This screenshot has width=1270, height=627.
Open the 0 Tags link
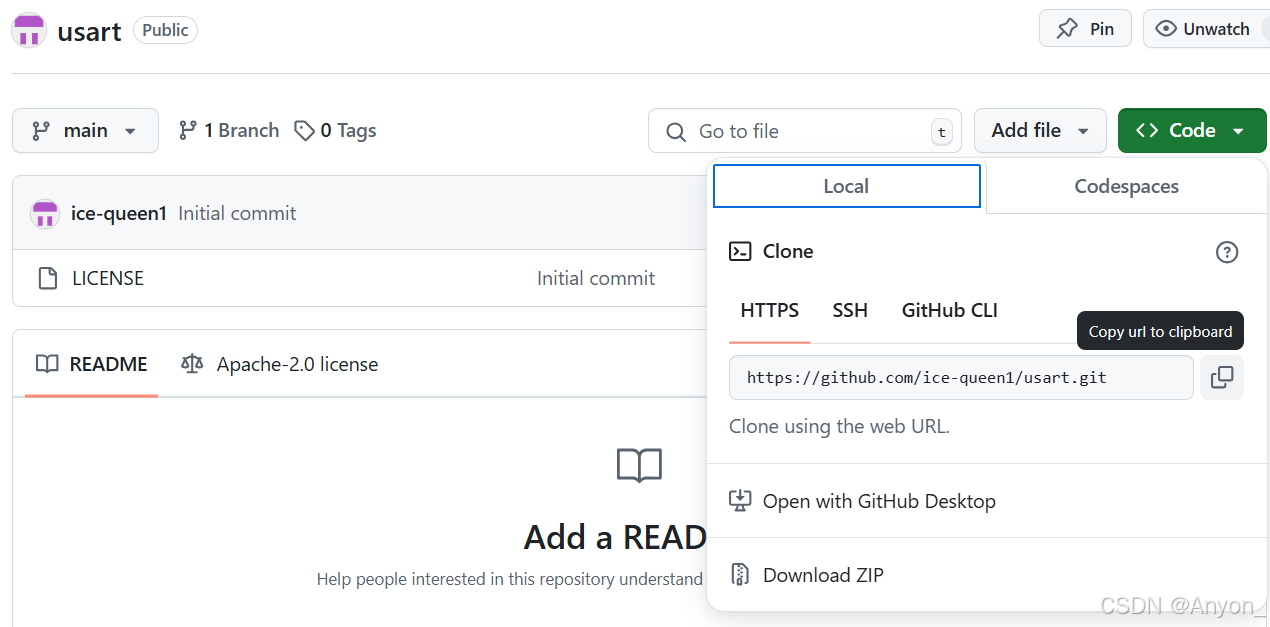click(335, 131)
